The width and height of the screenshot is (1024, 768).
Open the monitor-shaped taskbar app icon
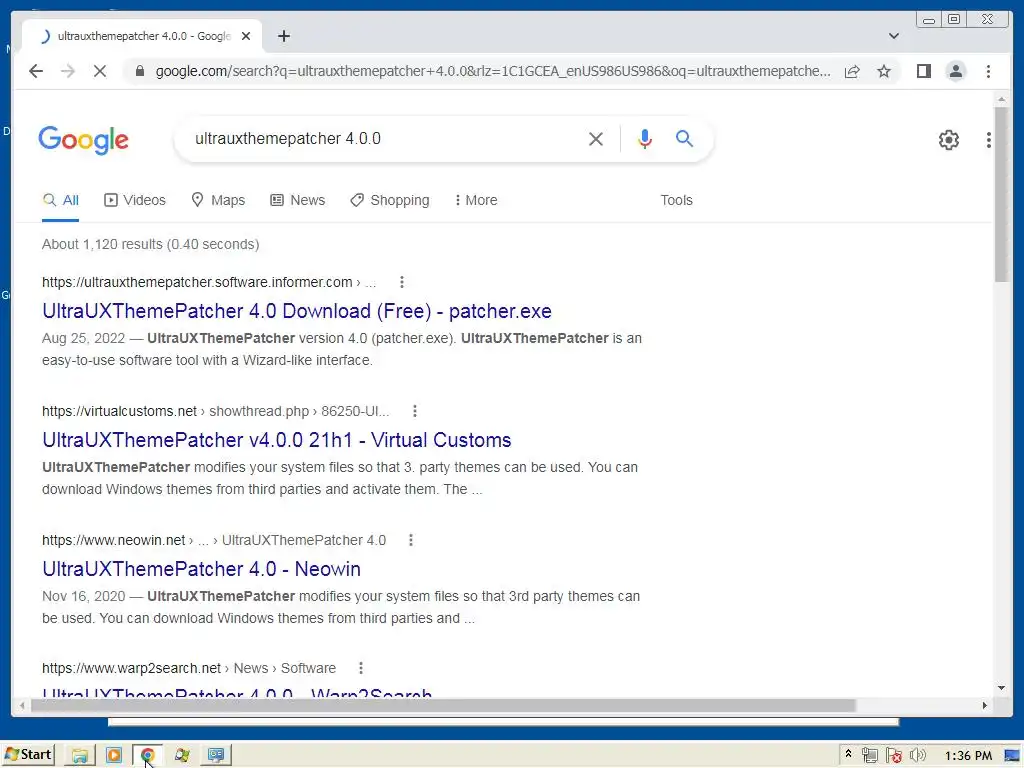click(x=216, y=756)
